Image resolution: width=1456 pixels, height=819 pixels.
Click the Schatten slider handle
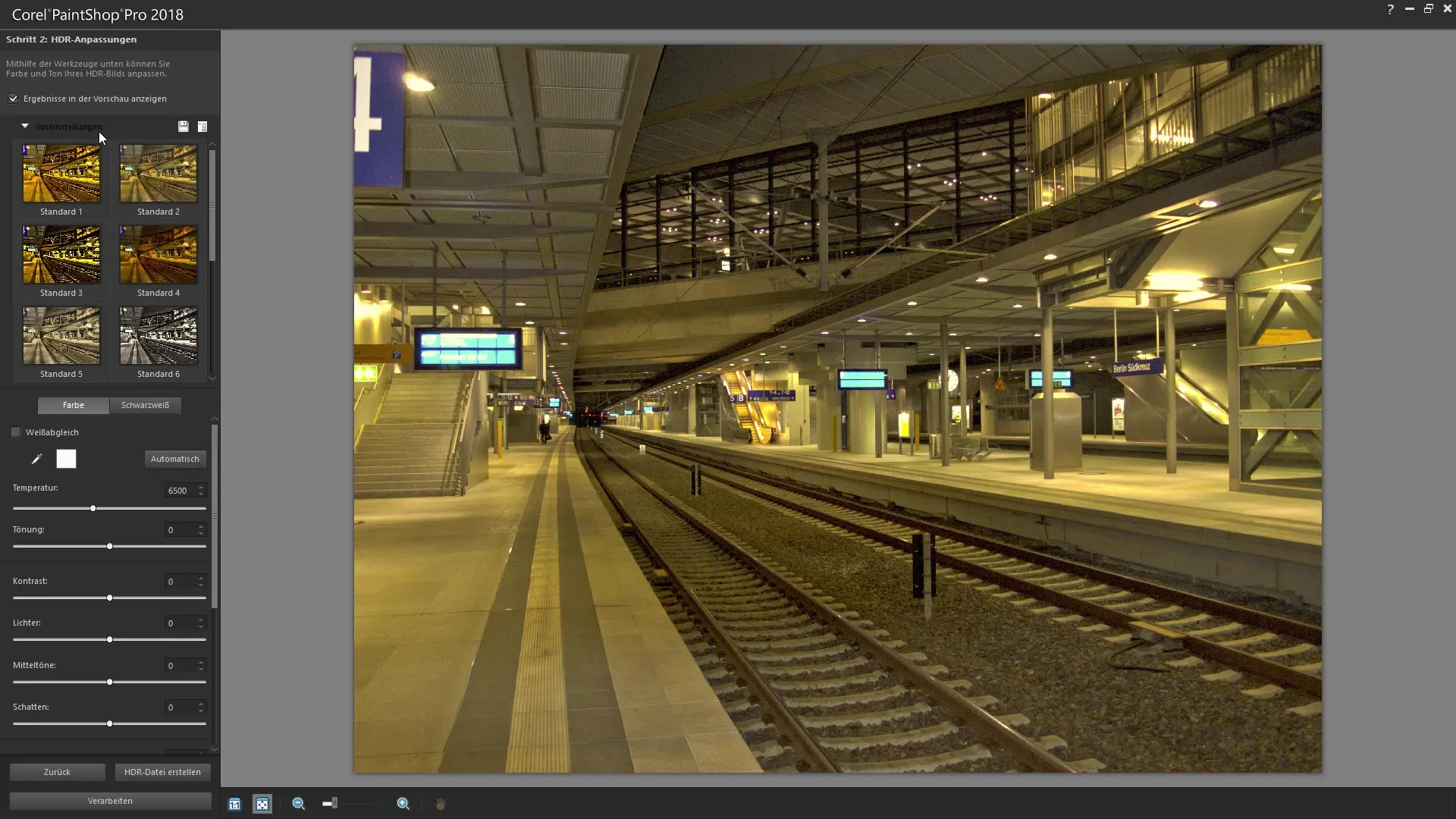coord(110,723)
